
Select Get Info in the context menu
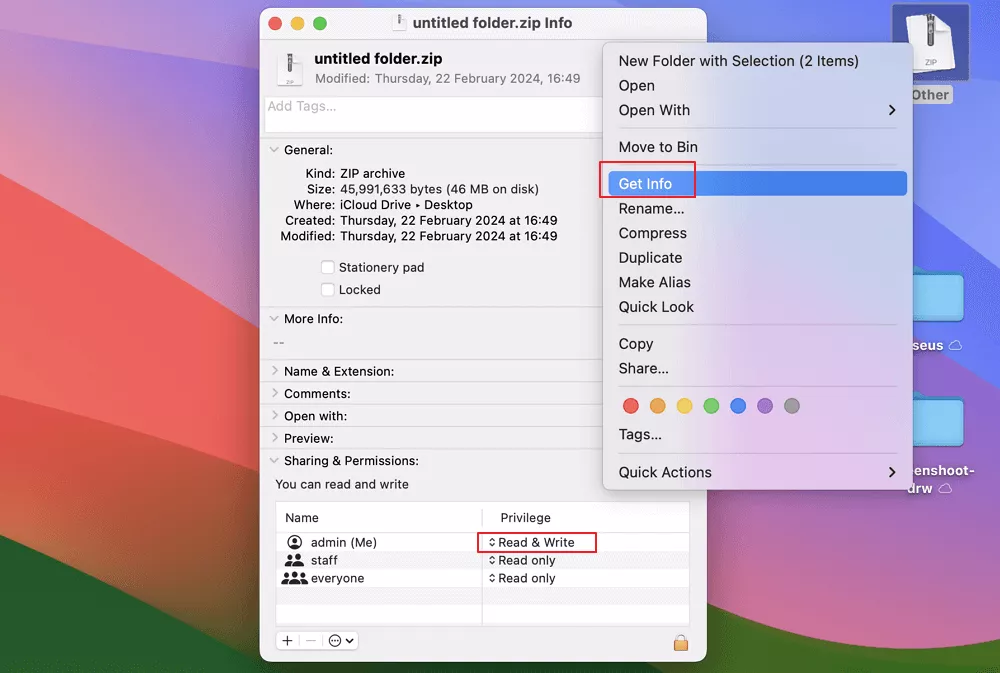[757, 184]
